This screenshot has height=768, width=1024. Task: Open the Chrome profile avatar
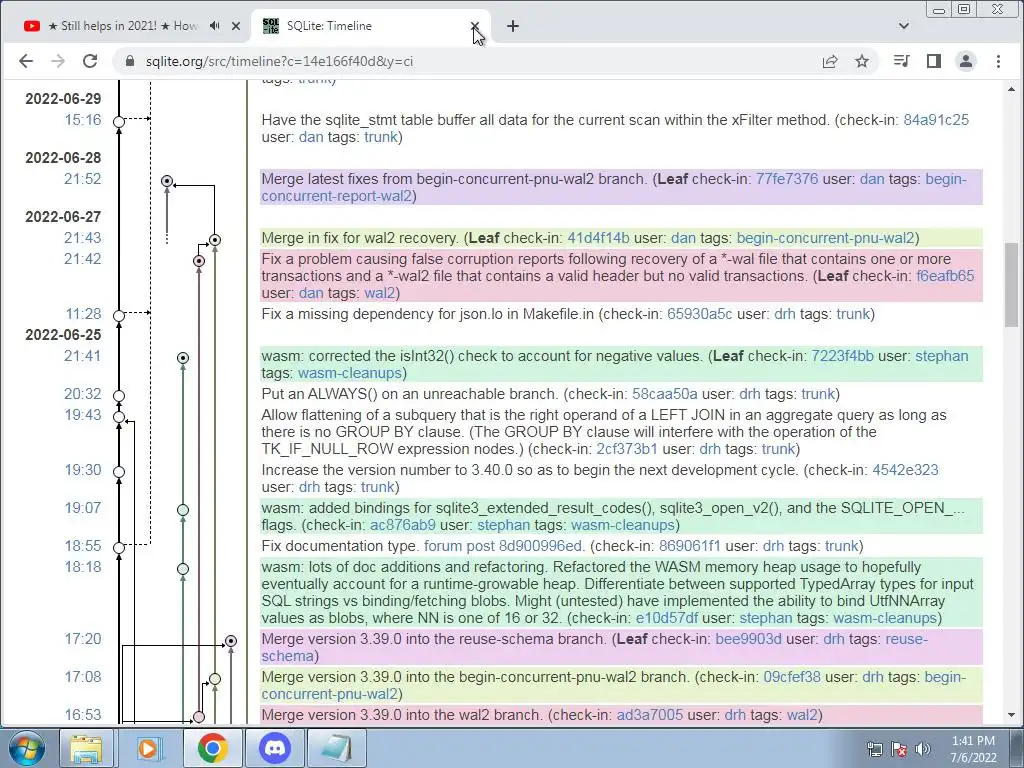(966, 61)
